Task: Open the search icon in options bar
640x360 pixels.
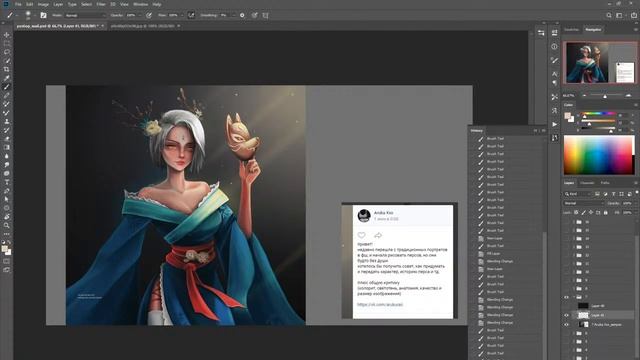Action: (609, 15)
